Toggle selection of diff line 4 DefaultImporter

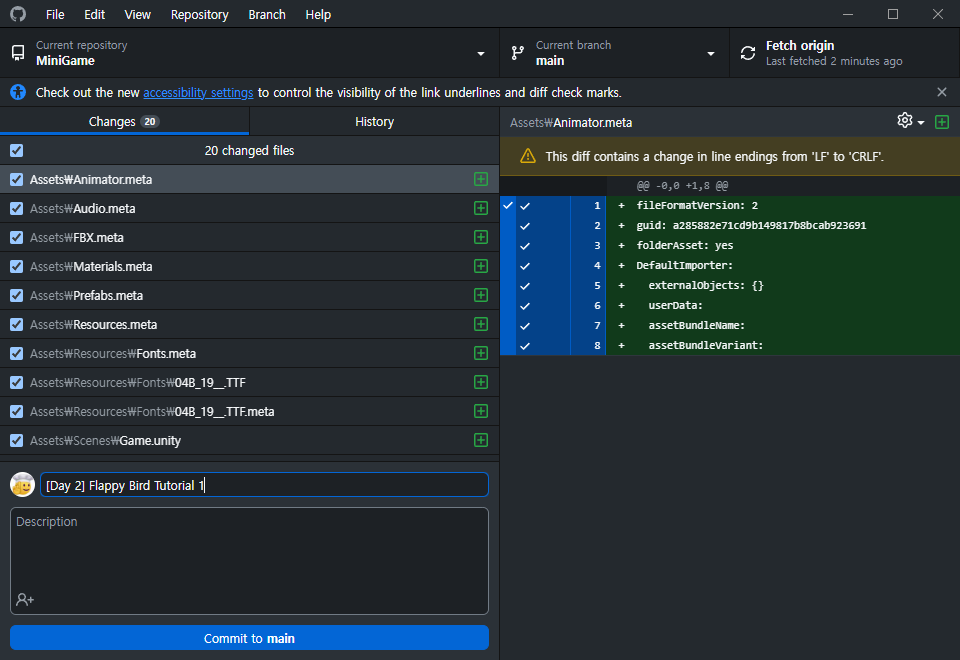(x=525, y=266)
